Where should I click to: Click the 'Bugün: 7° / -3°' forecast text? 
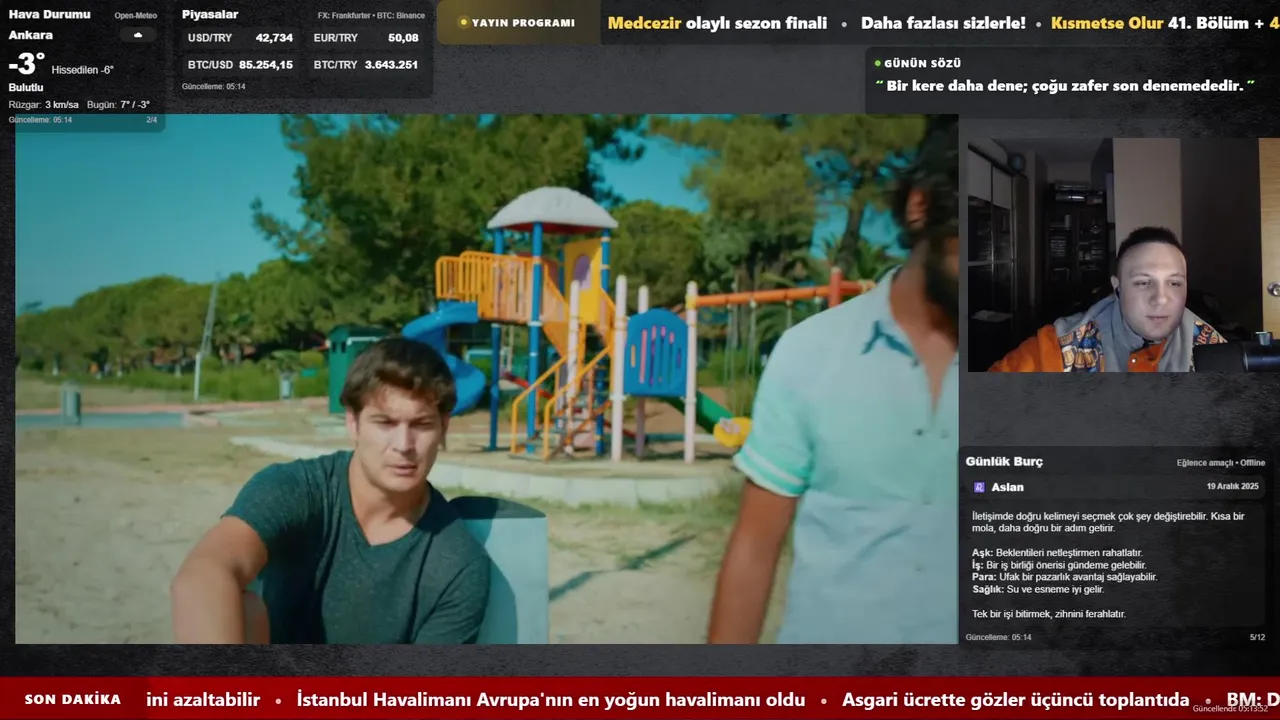tap(119, 105)
